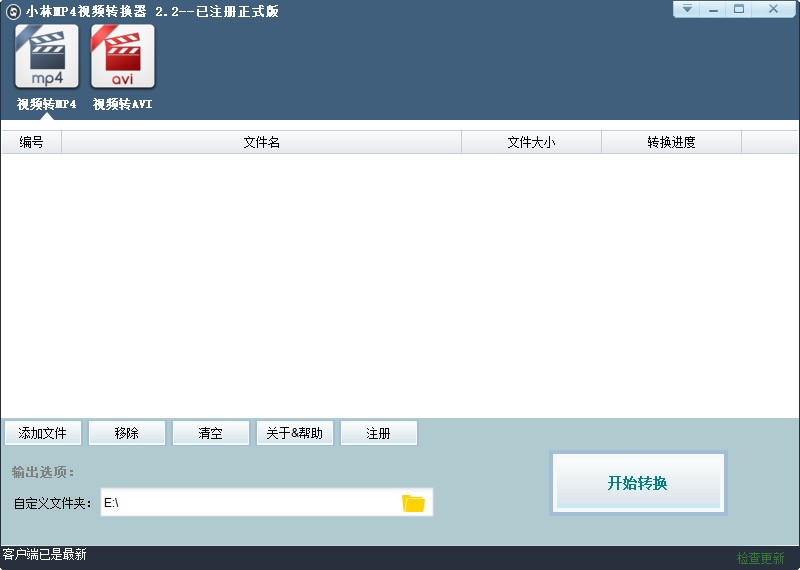800x570 pixels.
Task: Close the converter window
Action: click(773, 9)
